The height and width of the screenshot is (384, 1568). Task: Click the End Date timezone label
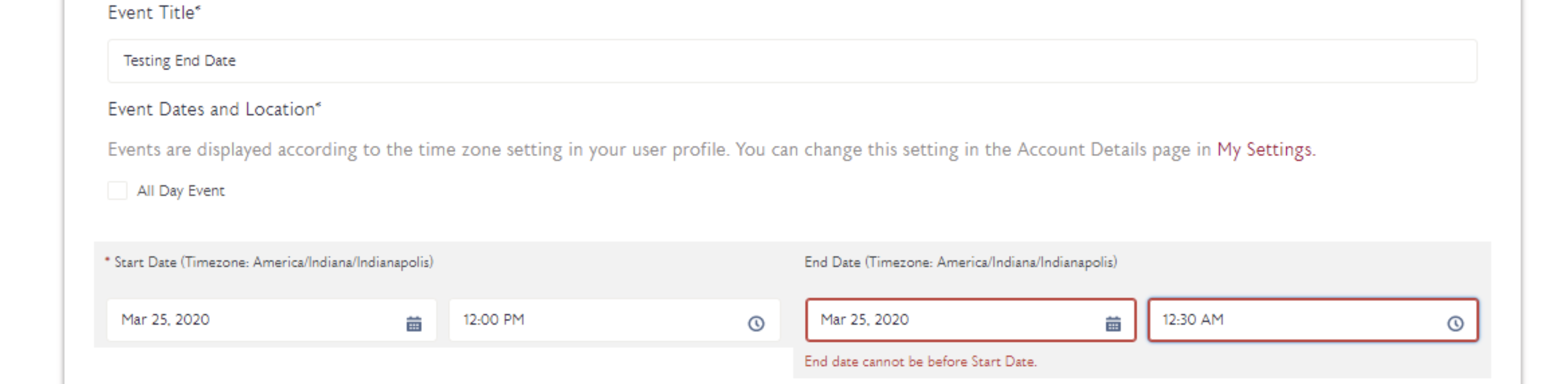[961, 262]
